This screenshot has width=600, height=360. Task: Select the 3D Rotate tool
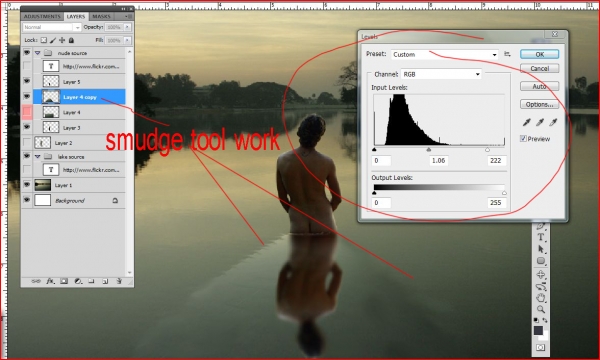[x=541, y=275]
